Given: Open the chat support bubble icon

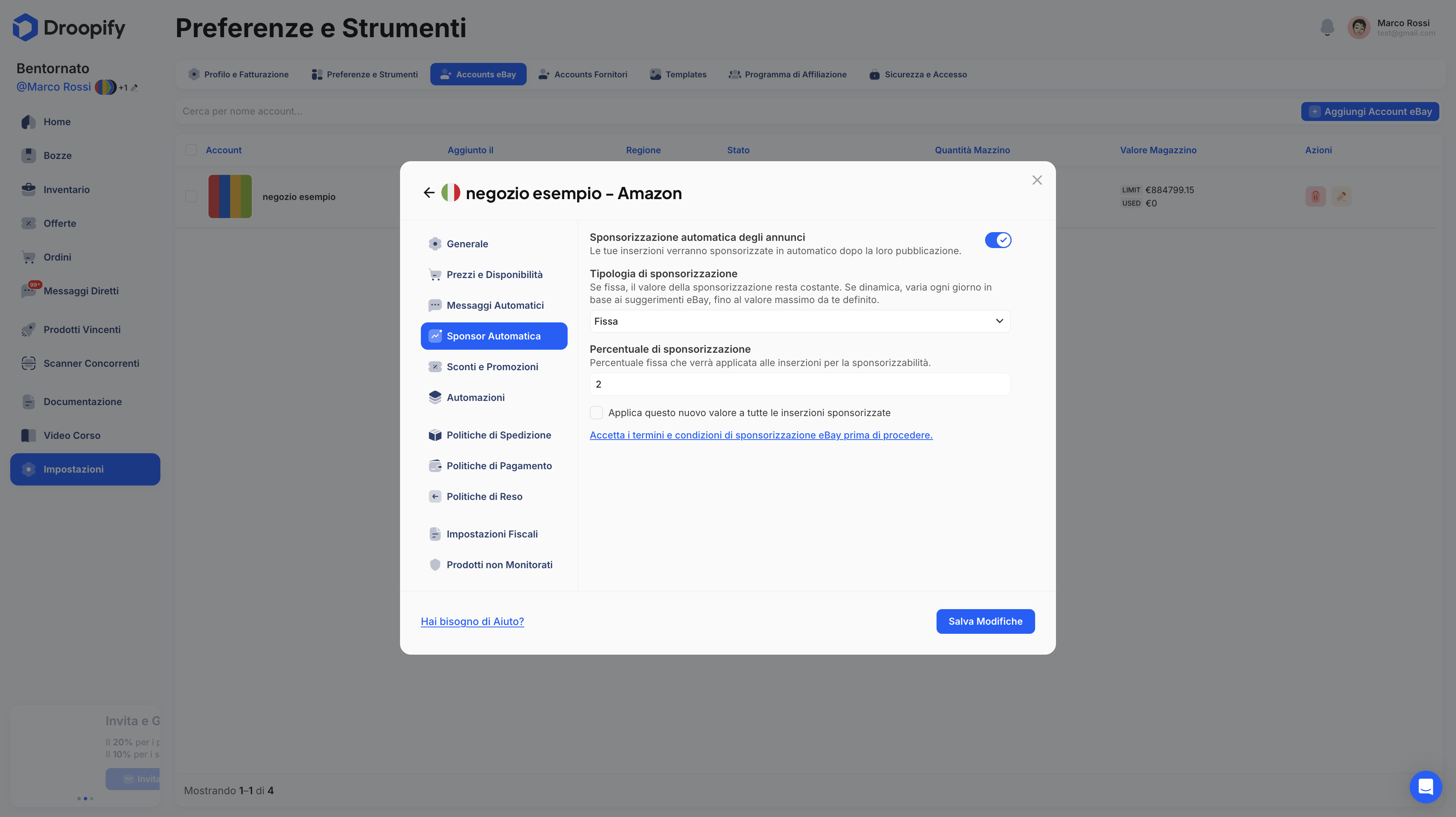Looking at the screenshot, I should pos(1425,787).
